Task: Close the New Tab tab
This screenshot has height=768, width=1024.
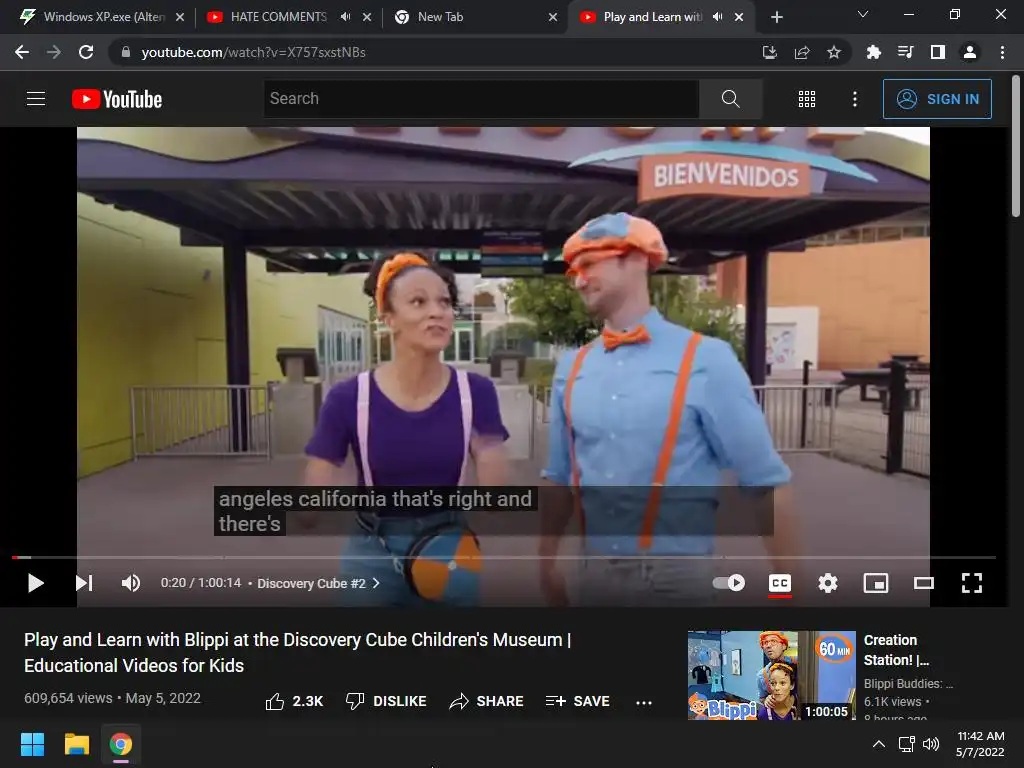Action: pyautogui.click(x=553, y=17)
